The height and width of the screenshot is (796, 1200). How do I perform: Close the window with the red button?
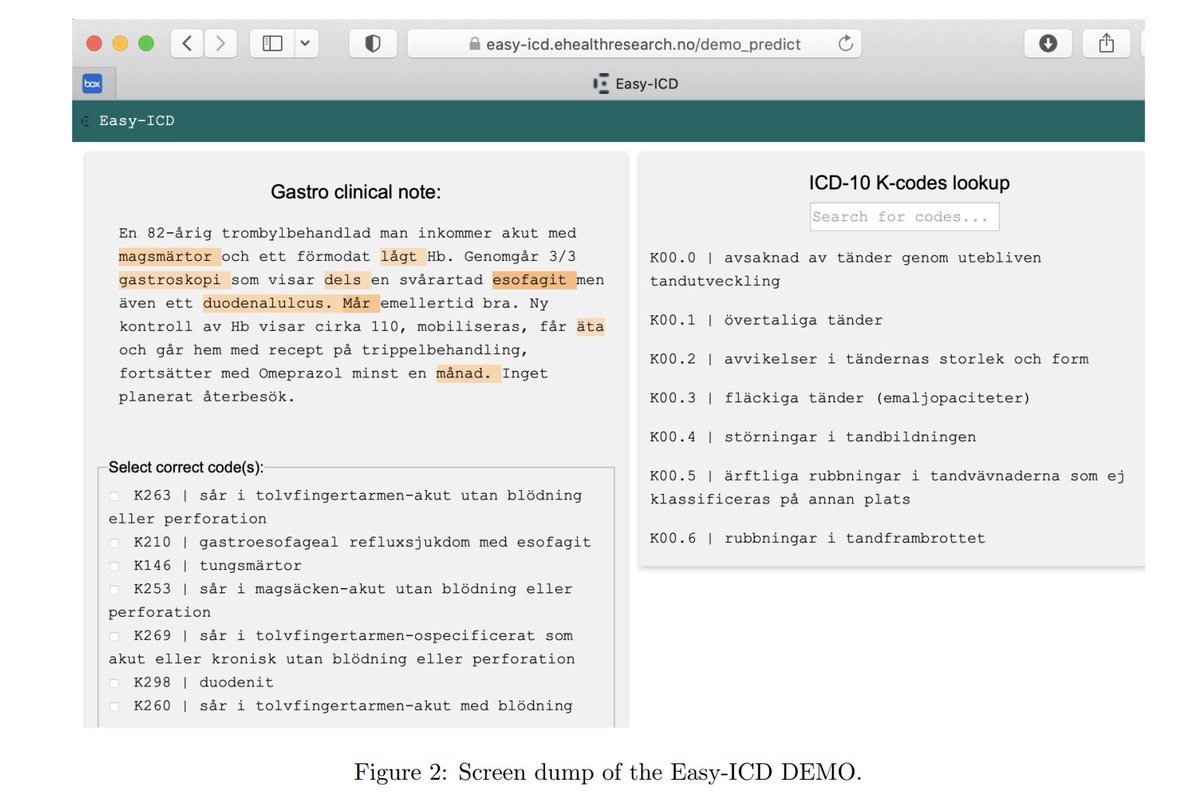(95, 44)
